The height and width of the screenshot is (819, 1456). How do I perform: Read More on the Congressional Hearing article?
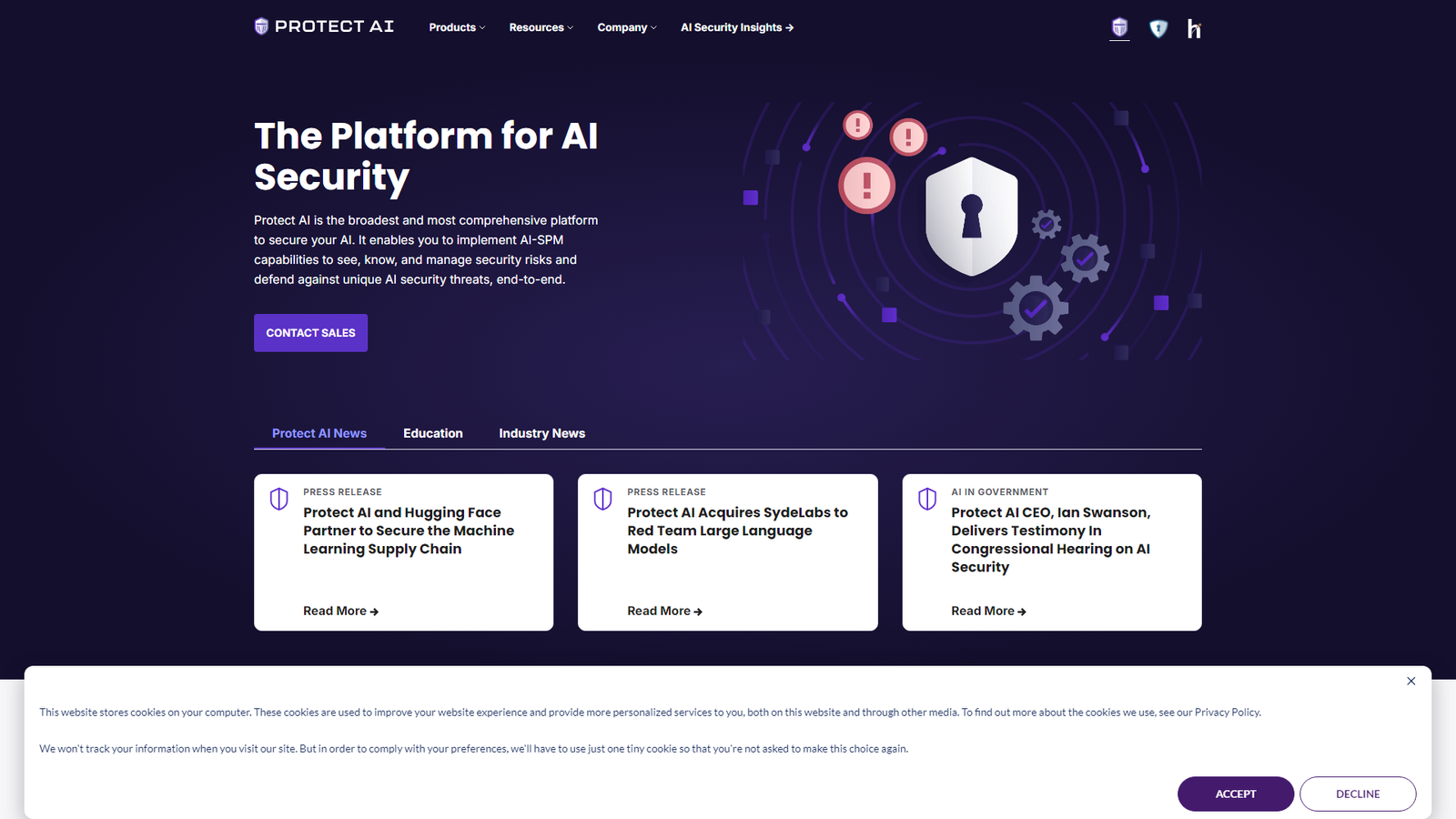pos(988,611)
